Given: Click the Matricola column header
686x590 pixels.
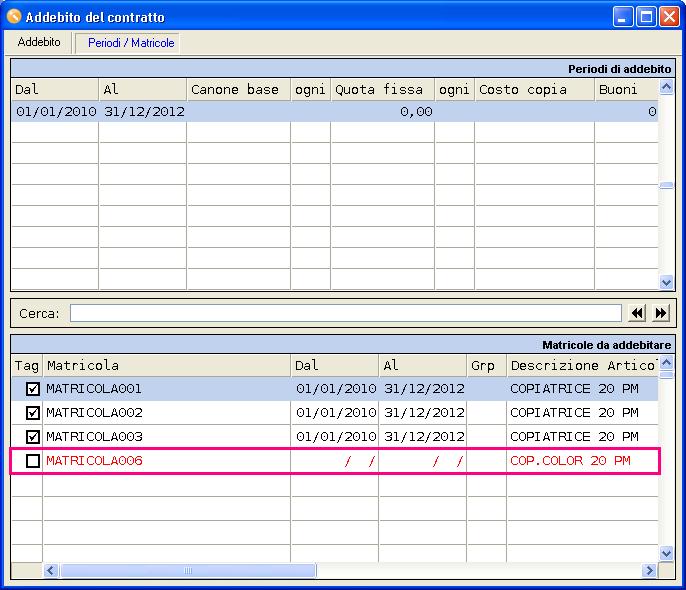Looking at the screenshot, I should click(x=166, y=365).
